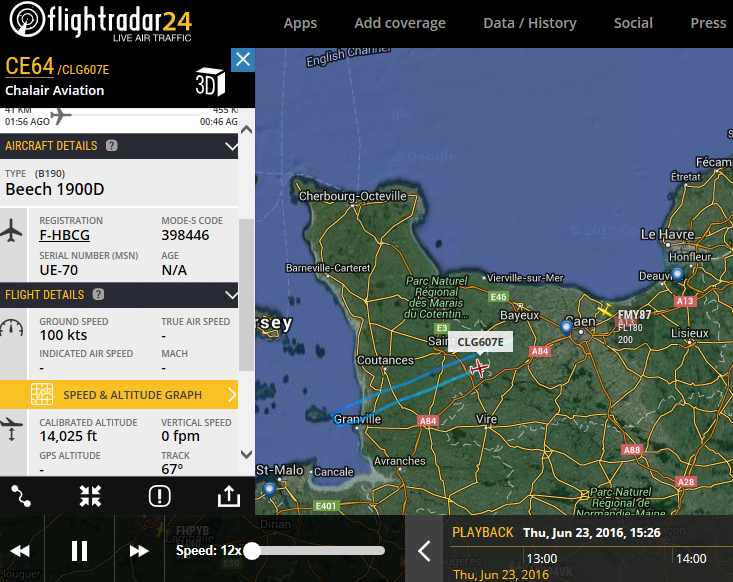Click scroll up arrow in details panel
Viewport: 733px width, 582px height.
pos(246,130)
